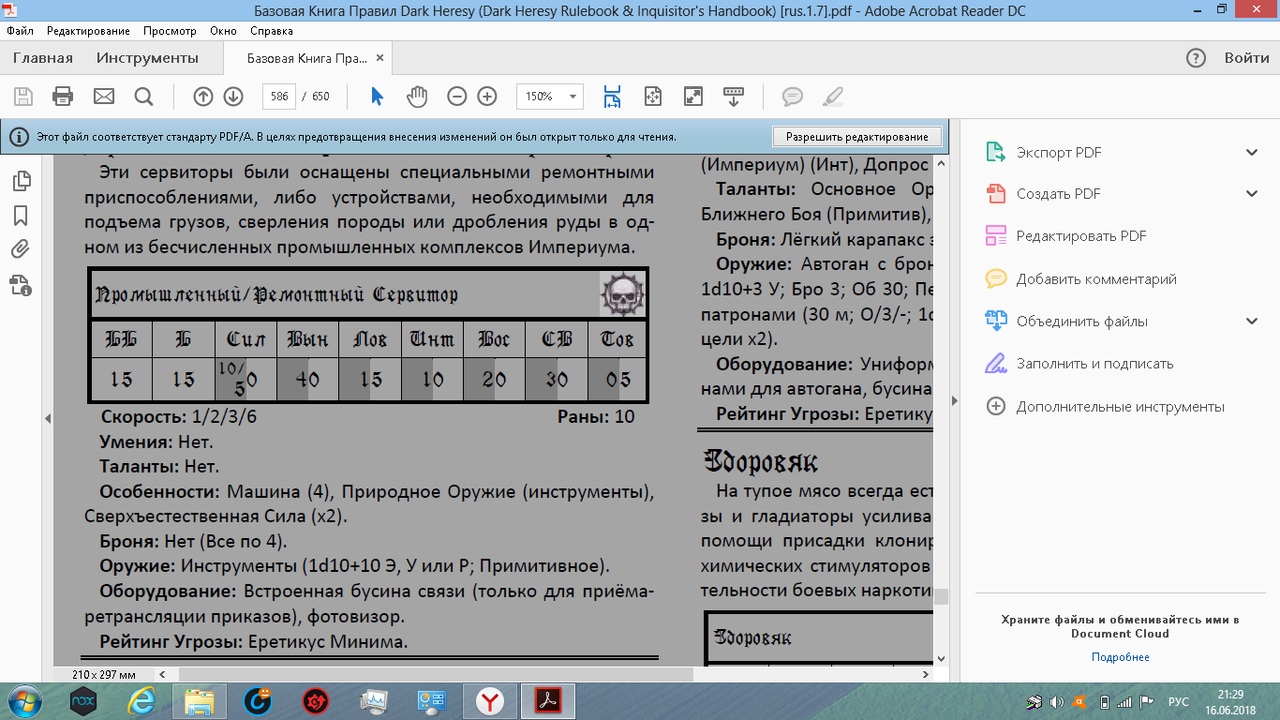The width and height of the screenshot is (1280, 720).
Task: Switch to the Главная tab
Action: pyautogui.click(x=42, y=58)
